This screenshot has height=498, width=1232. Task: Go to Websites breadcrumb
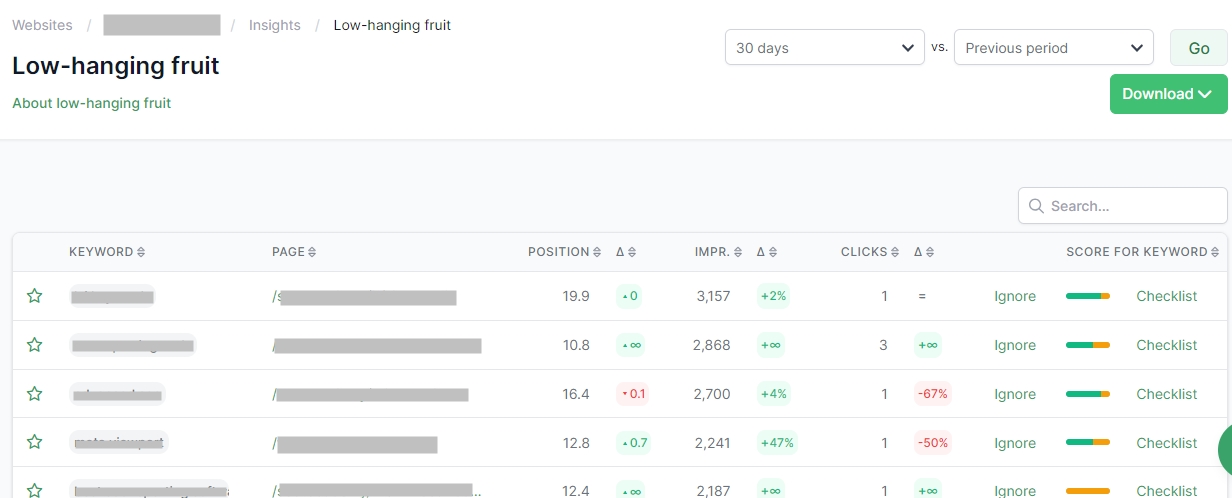point(42,25)
